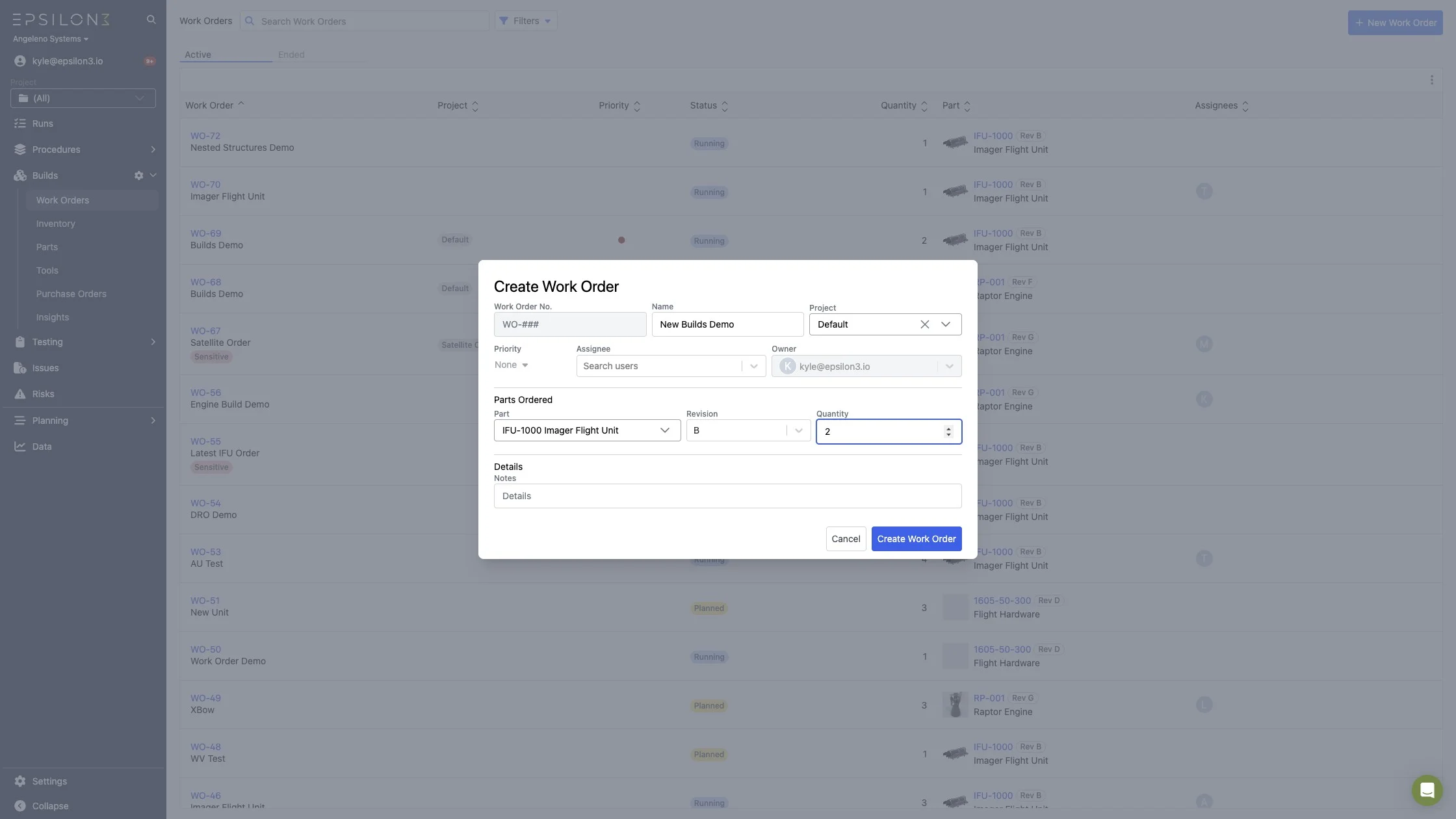
Task: Open the Assignee search users dropdown
Action: (753, 366)
